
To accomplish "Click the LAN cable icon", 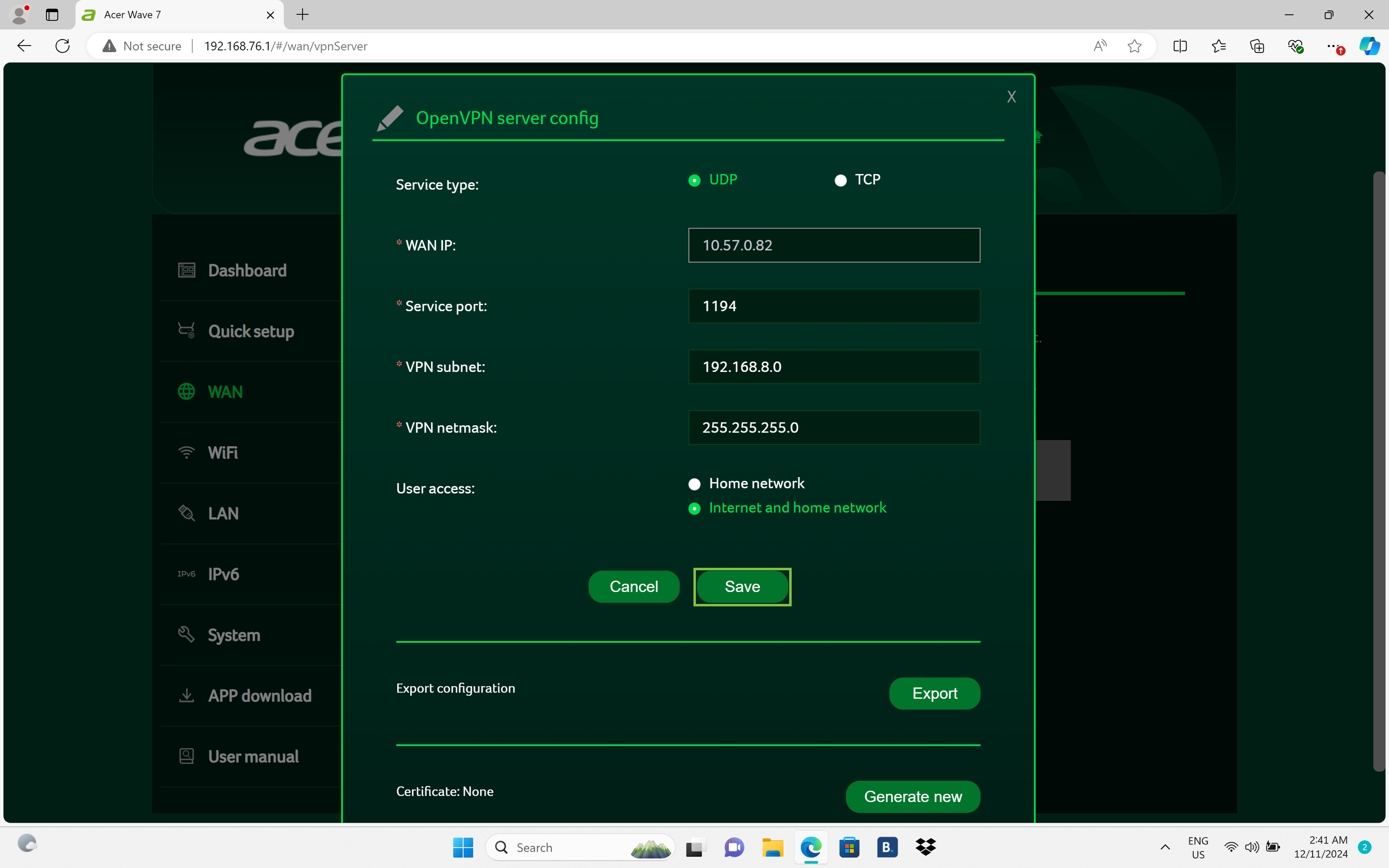I will [x=187, y=513].
